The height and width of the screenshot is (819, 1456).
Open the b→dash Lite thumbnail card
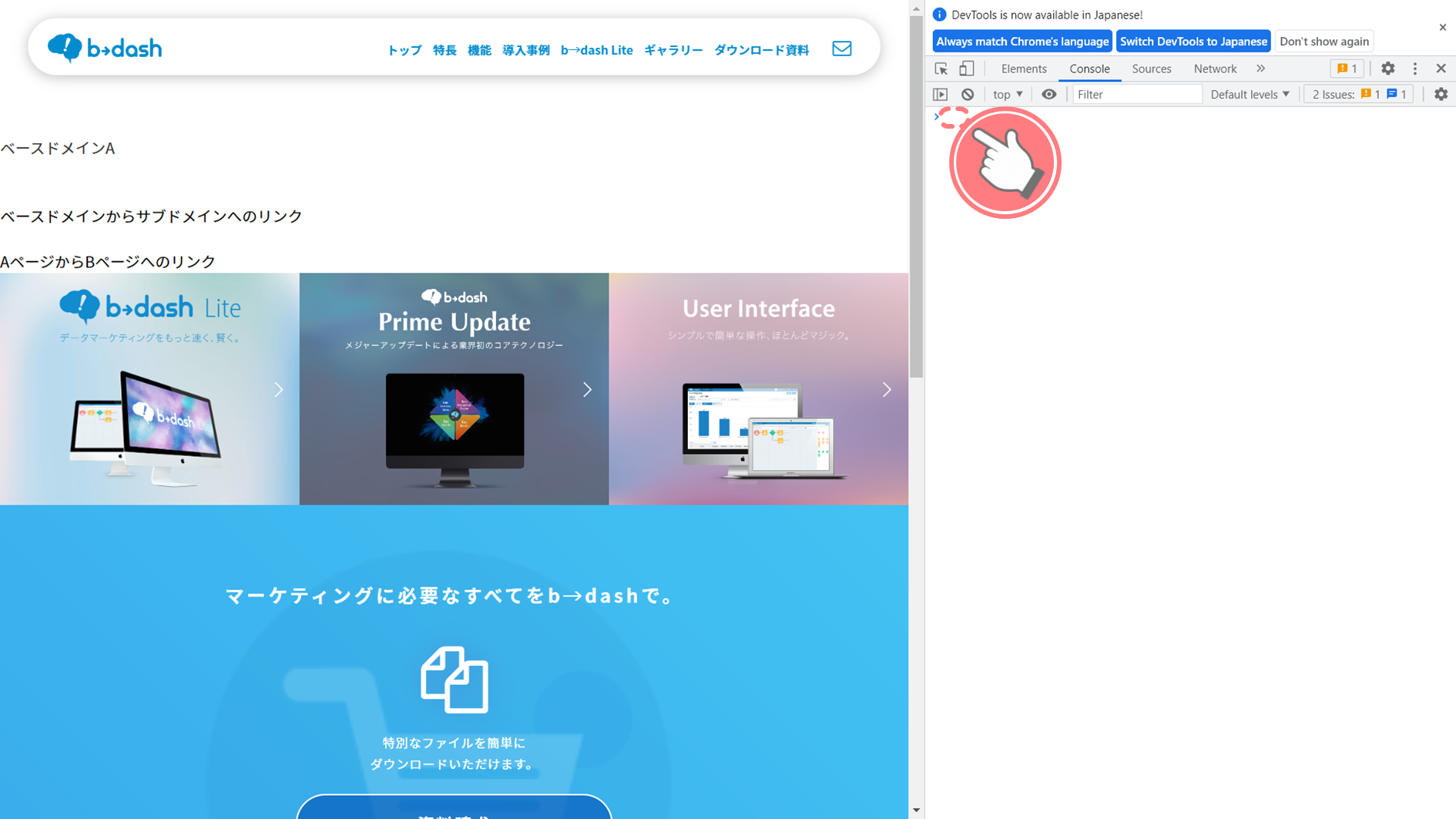[x=149, y=389]
